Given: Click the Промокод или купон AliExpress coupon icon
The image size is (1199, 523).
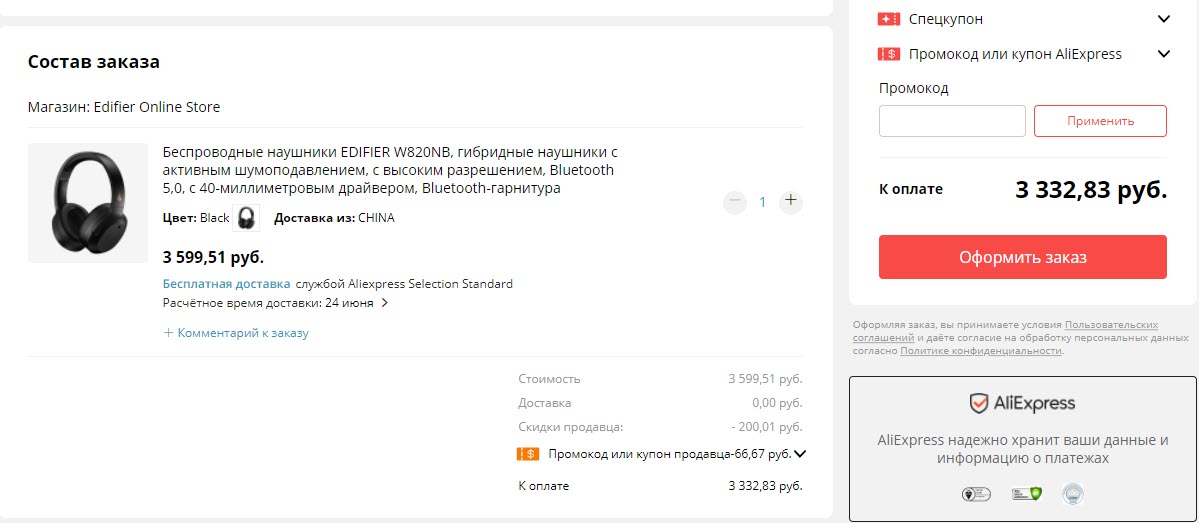Looking at the screenshot, I should [889, 54].
